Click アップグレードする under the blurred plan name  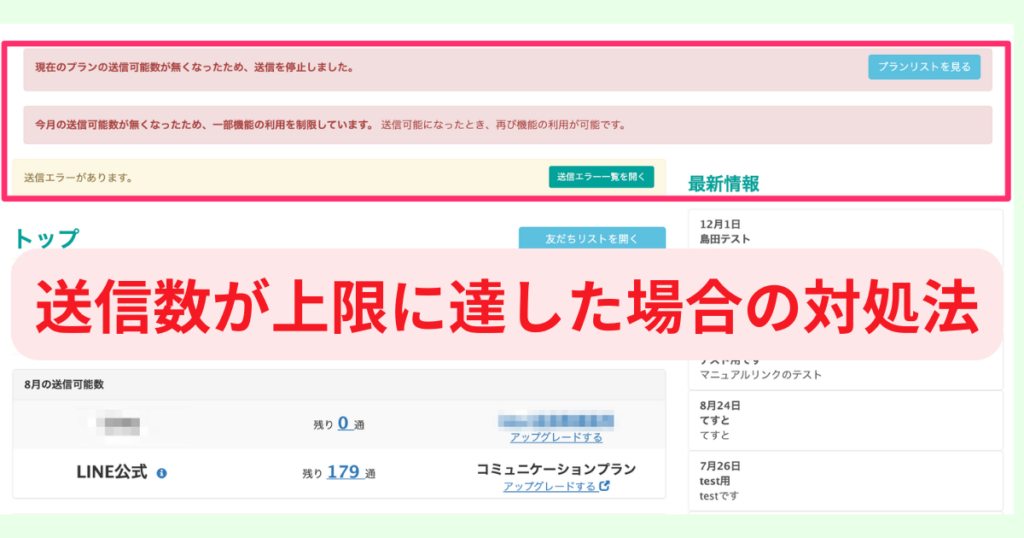[x=556, y=438]
